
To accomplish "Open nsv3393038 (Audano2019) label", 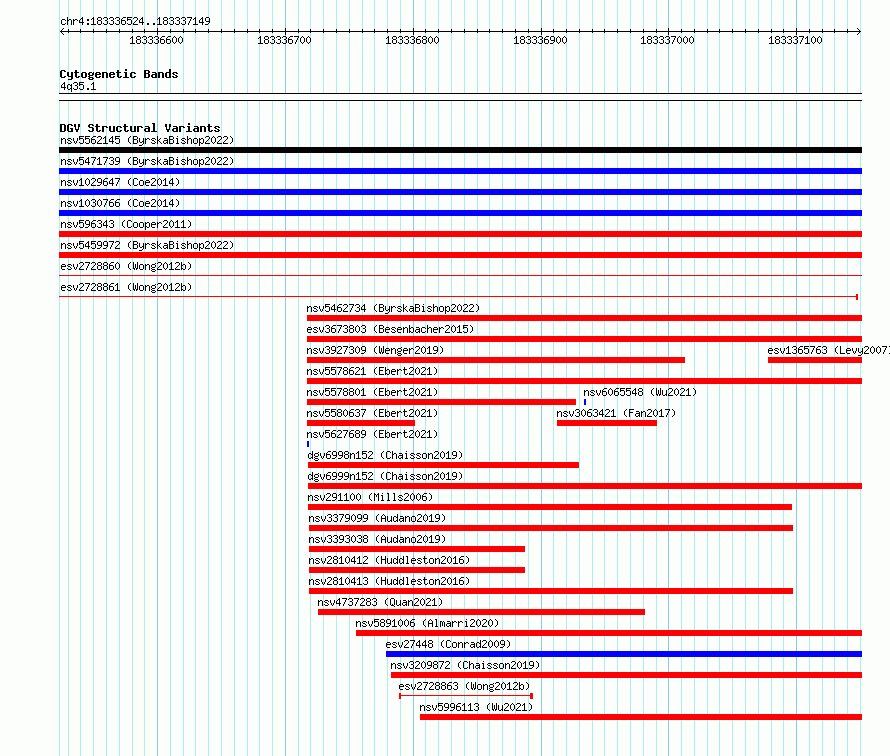I will point(377,539).
